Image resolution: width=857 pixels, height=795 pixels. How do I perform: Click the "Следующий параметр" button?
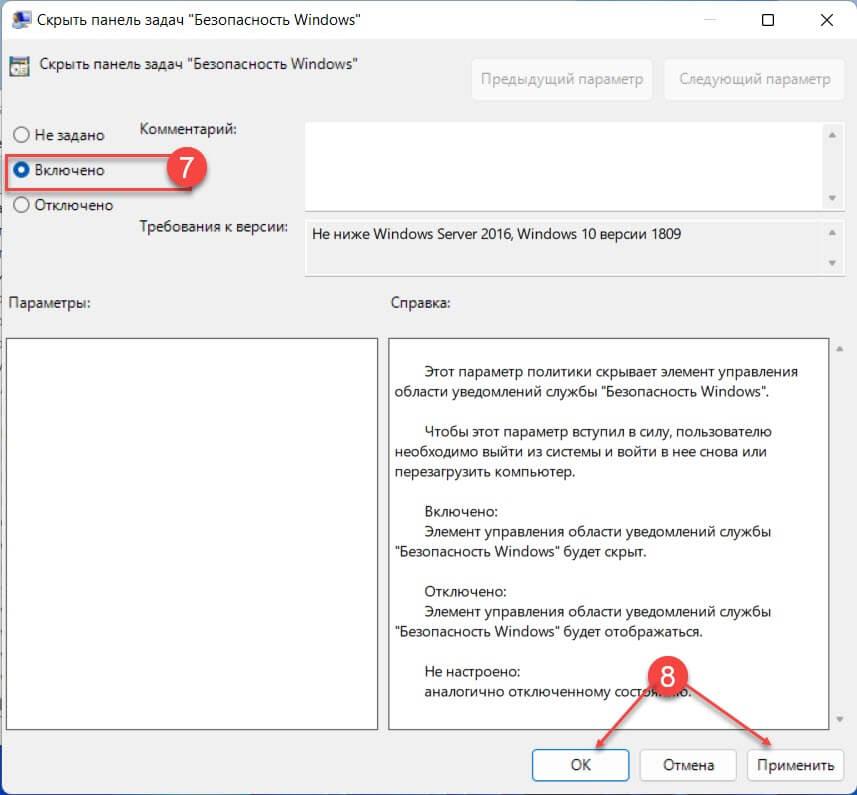click(x=754, y=79)
